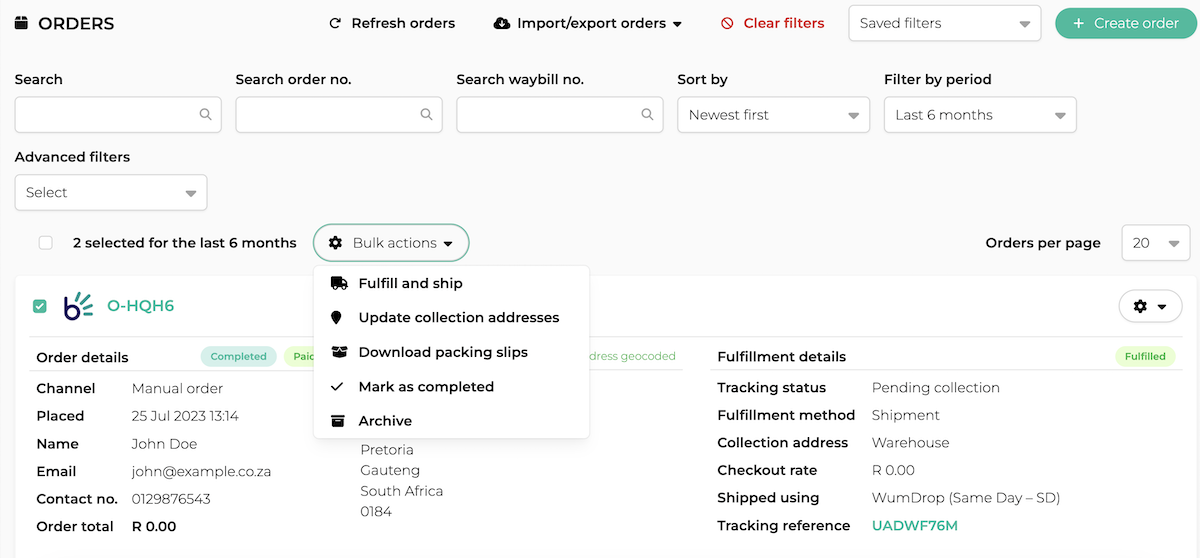Open the Sort by Newest first dropdown
The height and width of the screenshot is (558, 1200).
[773, 115]
